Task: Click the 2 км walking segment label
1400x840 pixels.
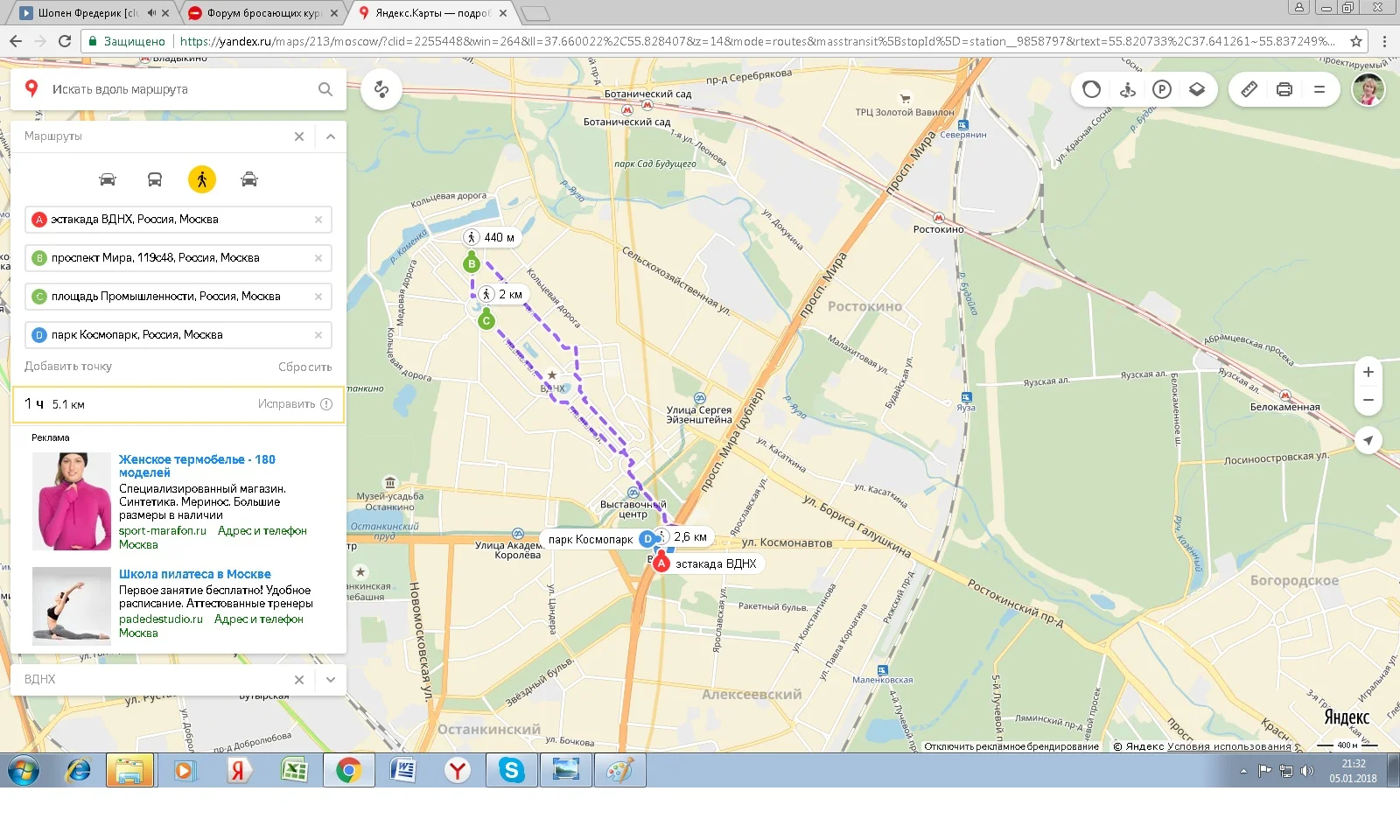Action: 502,294
